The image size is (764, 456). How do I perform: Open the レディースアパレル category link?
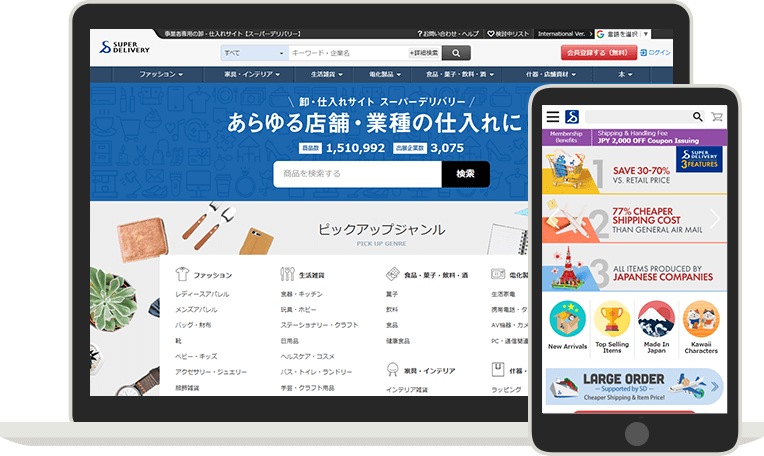tap(202, 294)
